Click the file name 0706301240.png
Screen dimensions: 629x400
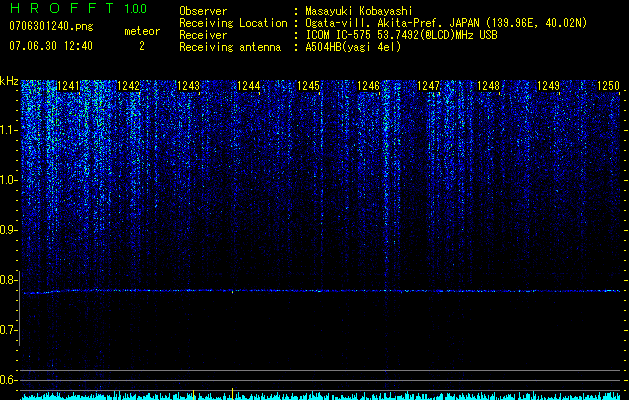coord(51,27)
